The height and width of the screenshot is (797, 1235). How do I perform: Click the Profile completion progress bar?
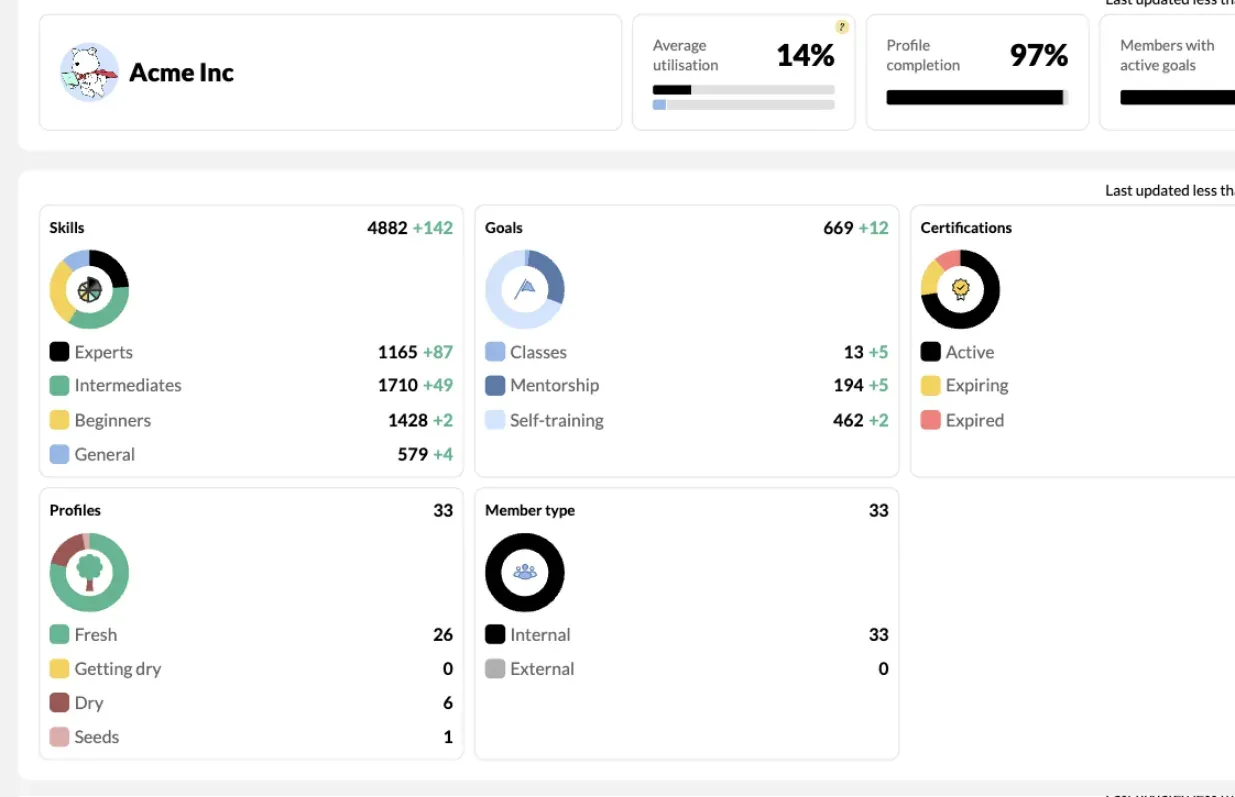click(977, 97)
